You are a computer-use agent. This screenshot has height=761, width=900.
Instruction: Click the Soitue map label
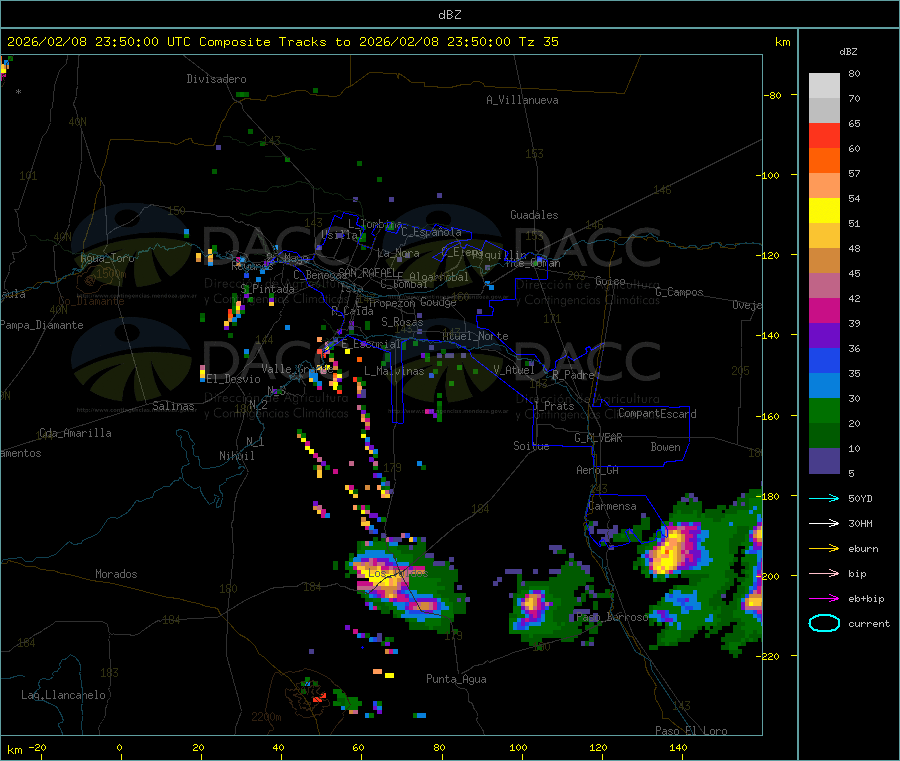point(531,446)
